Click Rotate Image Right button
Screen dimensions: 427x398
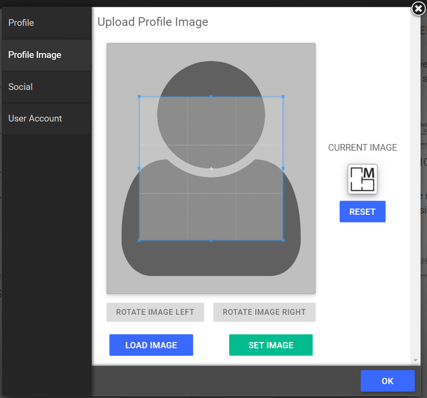pyautogui.click(x=264, y=312)
